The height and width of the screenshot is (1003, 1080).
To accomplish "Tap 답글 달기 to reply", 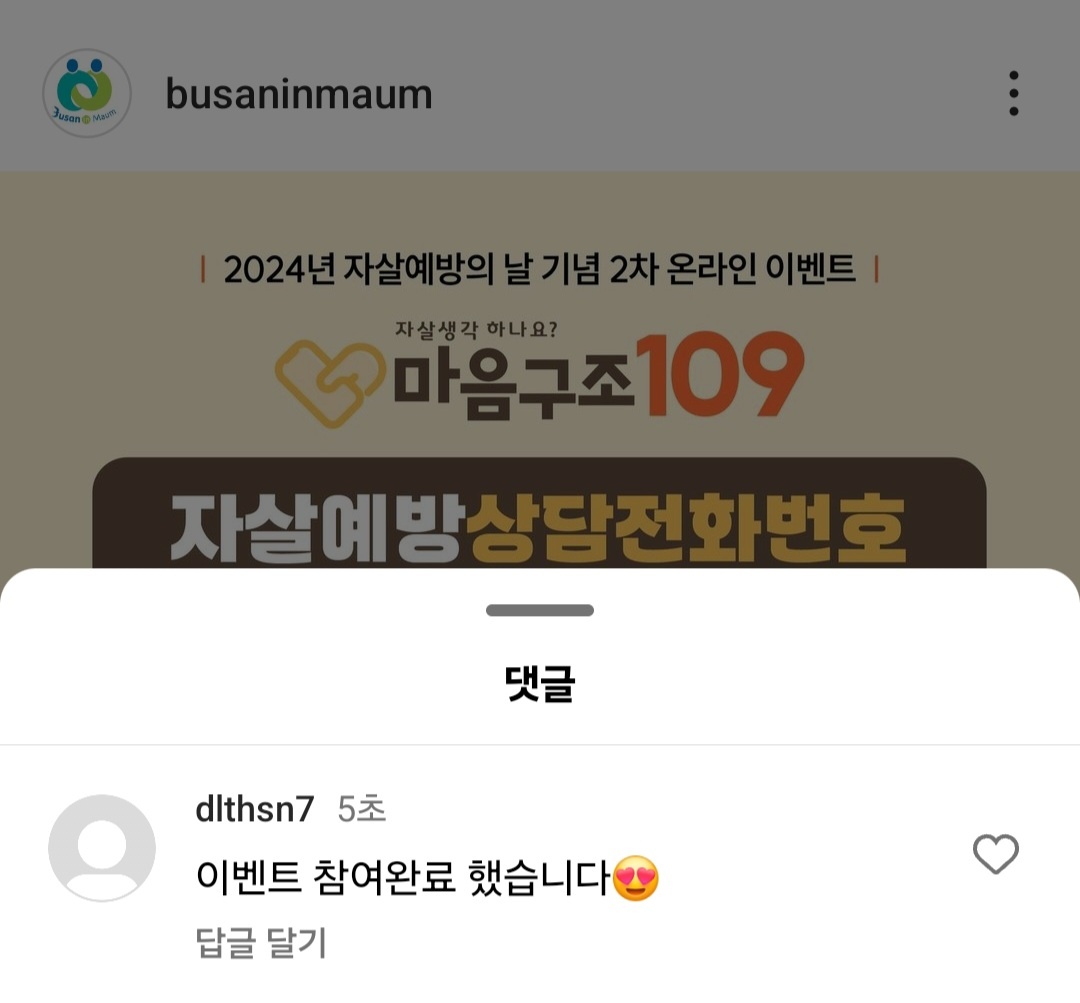I will tap(261, 942).
